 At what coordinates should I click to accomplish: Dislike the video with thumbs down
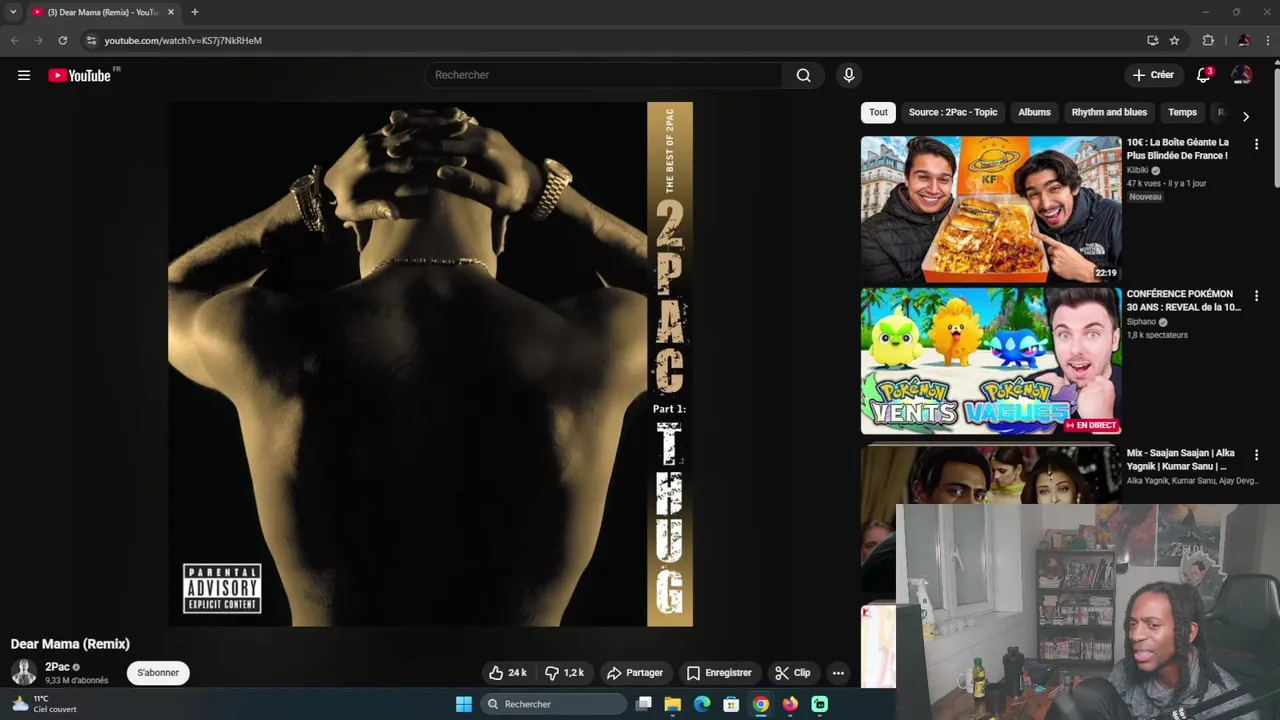[x=565, y=673]
